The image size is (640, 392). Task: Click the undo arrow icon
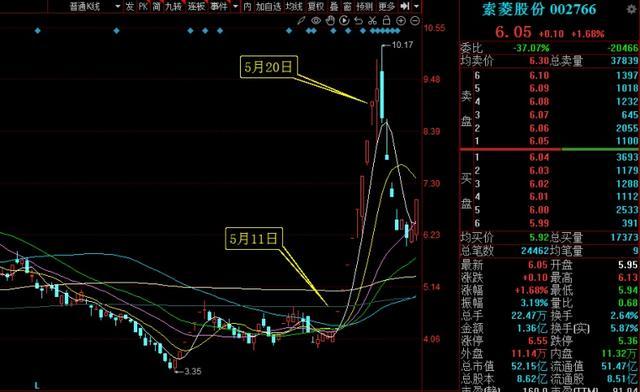(358, 20)
